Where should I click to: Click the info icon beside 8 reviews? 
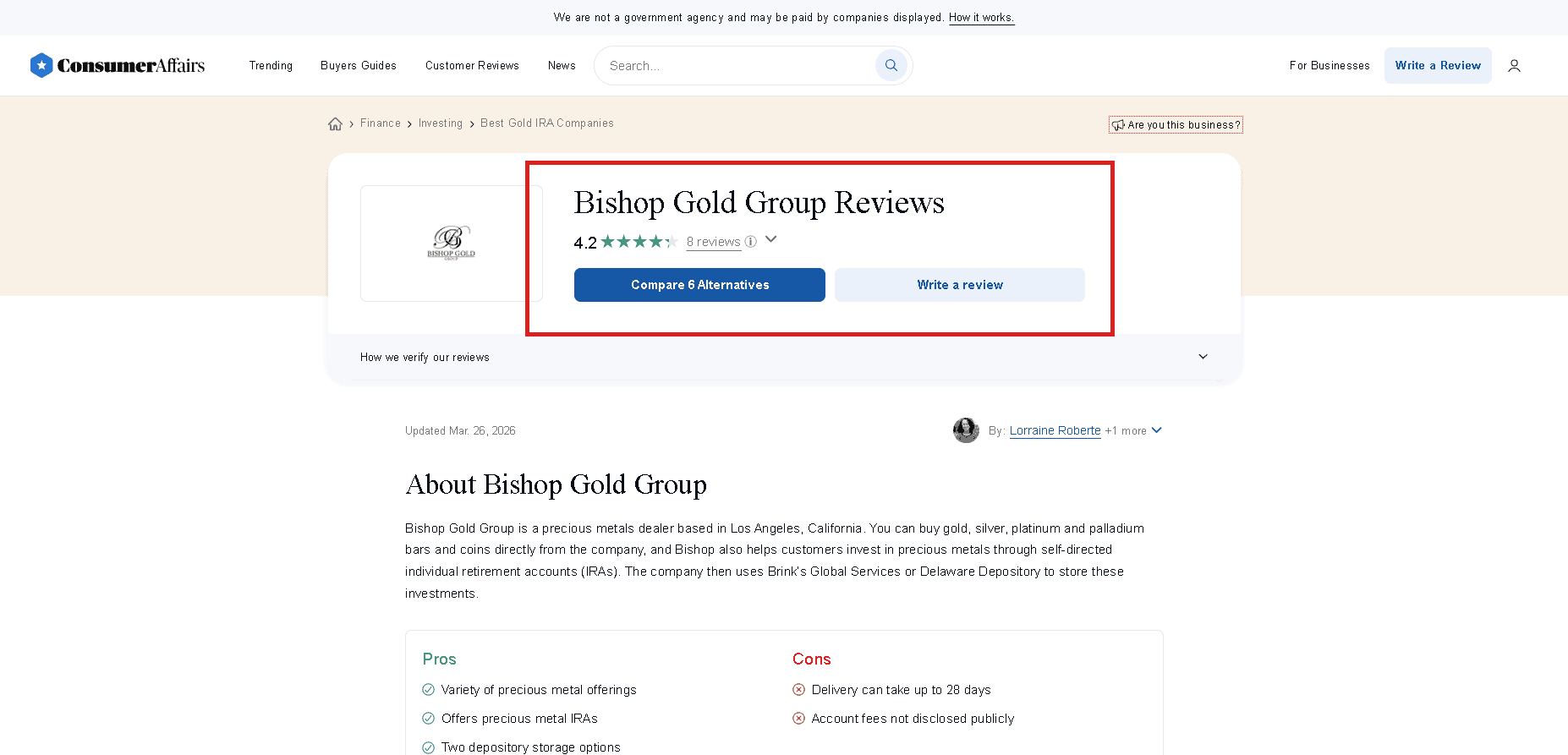pos(750,242)
